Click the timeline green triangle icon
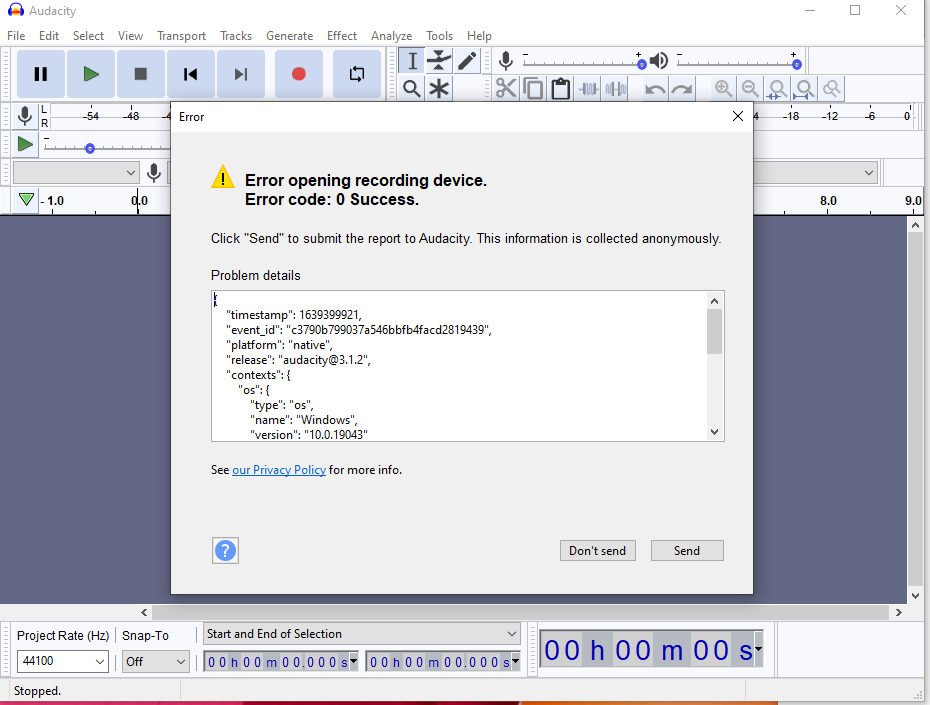This screenshot has width=930, height=705. 26,199
